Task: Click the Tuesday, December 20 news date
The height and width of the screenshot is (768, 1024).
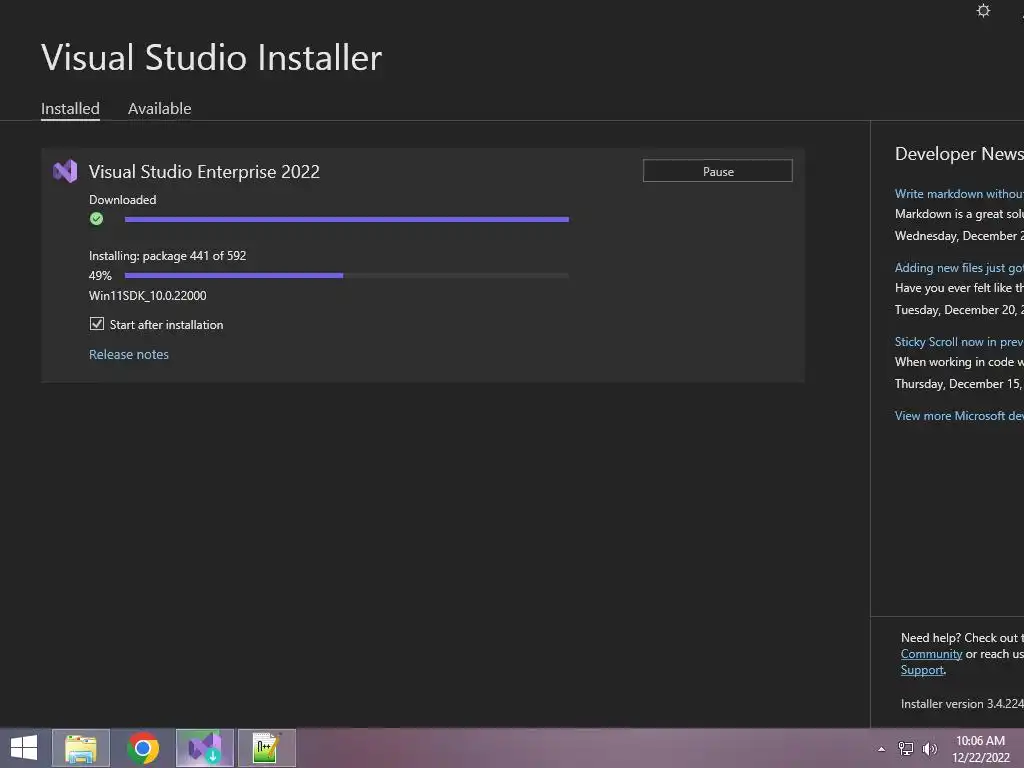Action: pyautogui.click(x=959, y=310)
